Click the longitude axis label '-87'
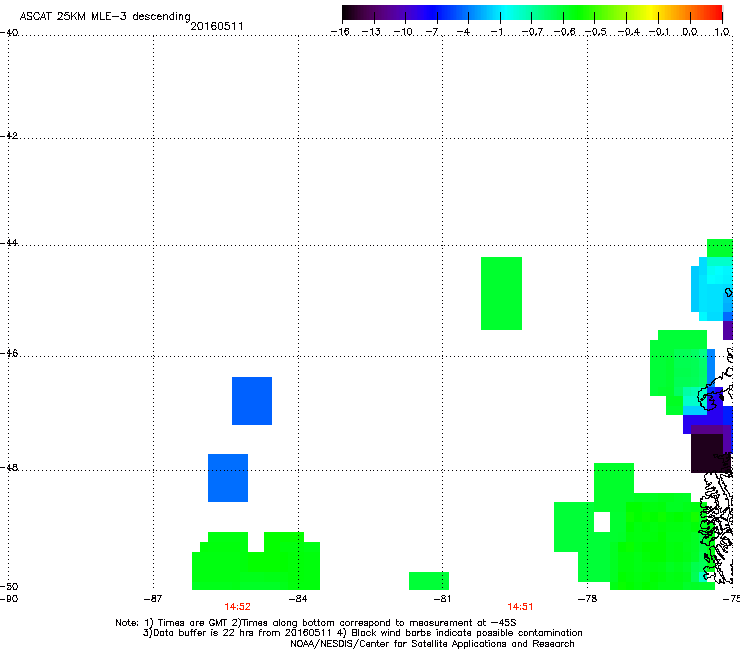Viewport: 740px width, 650px height. pyautogui.click(x=153, y=599)
